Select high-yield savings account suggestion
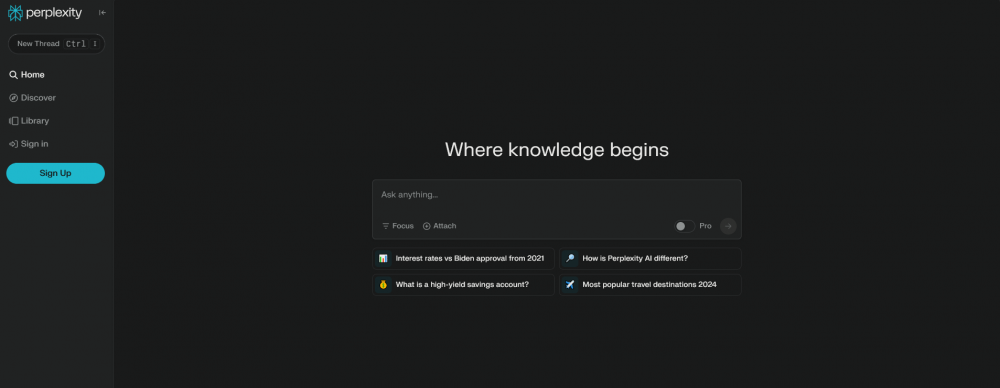Screen dimensions: 1000x388 464,285
